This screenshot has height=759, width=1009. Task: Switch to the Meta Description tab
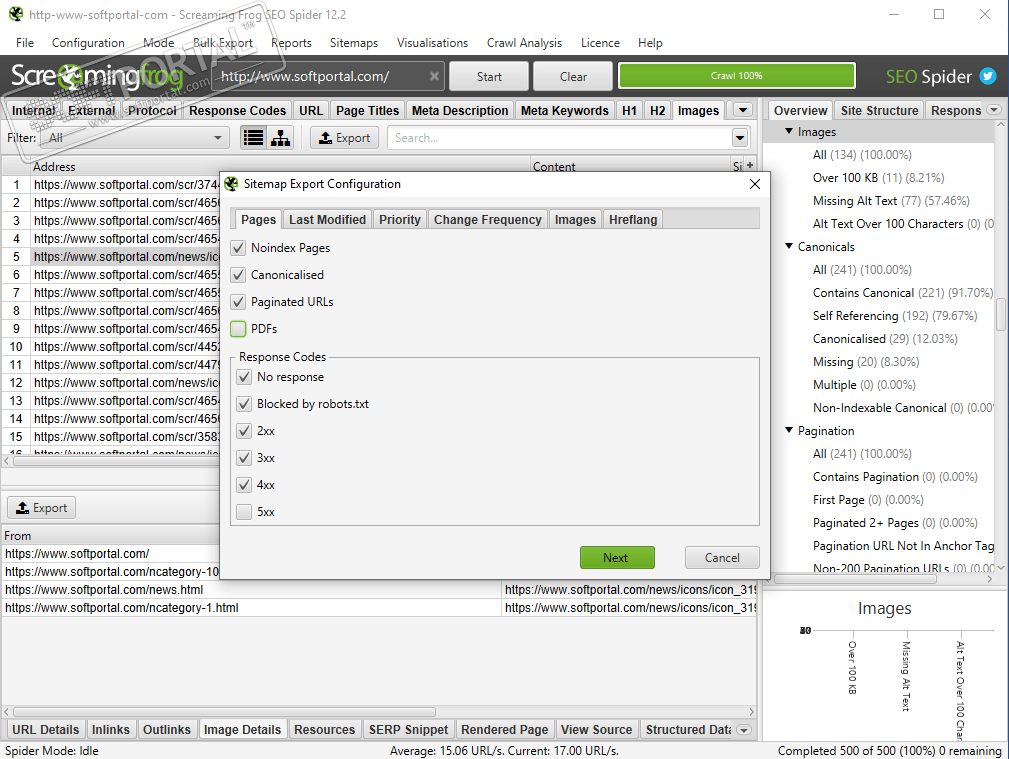click(460, 111)
